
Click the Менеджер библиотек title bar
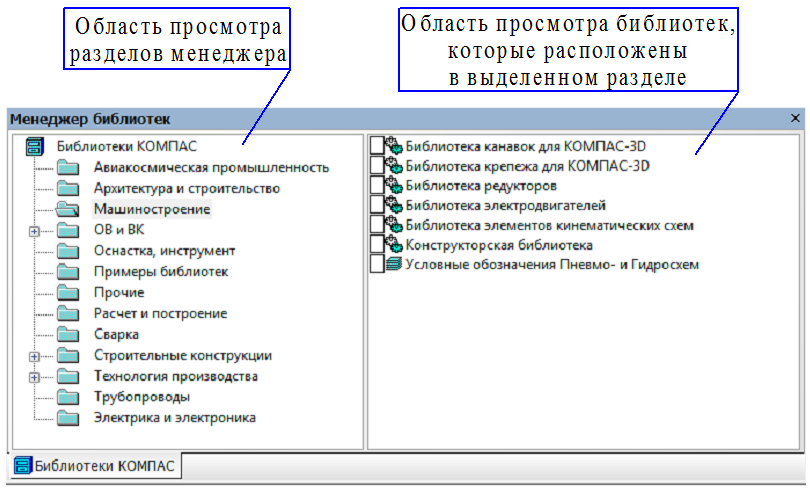click(x=406, y=119)
